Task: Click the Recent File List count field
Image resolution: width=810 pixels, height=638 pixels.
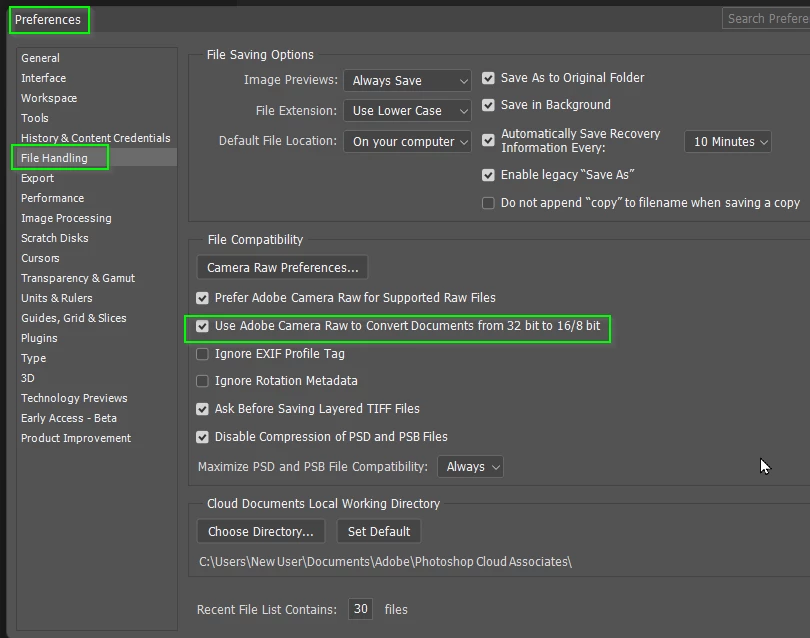Action: [x=361, y=609]
